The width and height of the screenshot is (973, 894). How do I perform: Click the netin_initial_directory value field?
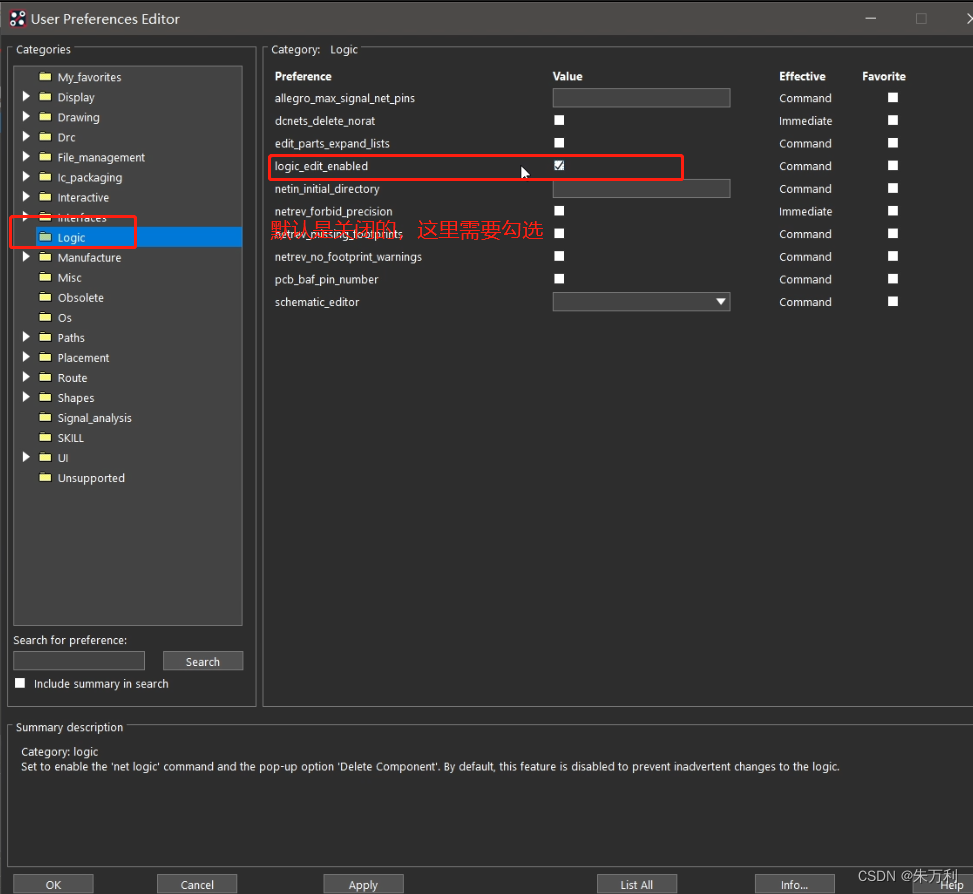[x=641, y=189]
